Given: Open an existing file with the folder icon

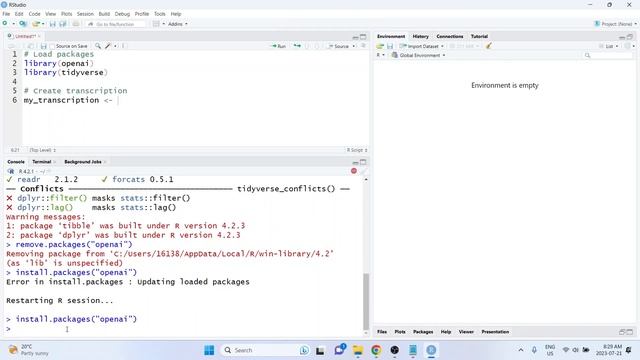Looking at the screenshot, I should [36, 24].
